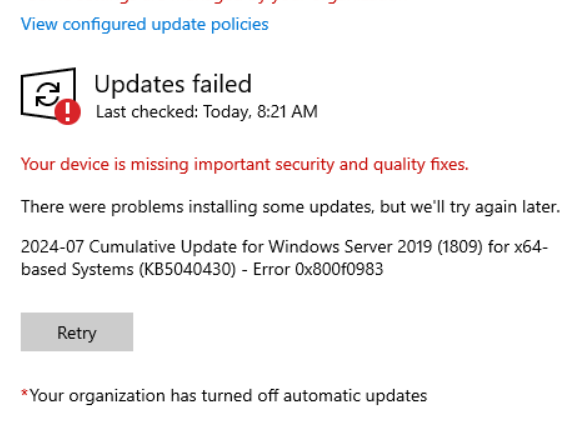Click the circular sync arrows inside update icon
Viewport: 567px width, 422px height.
pos(47,94)
